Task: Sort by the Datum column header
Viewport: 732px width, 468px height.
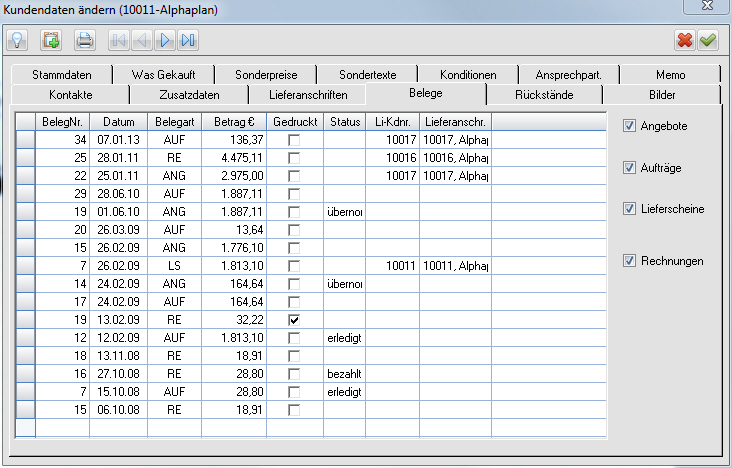Action: [x=119, y=122]
